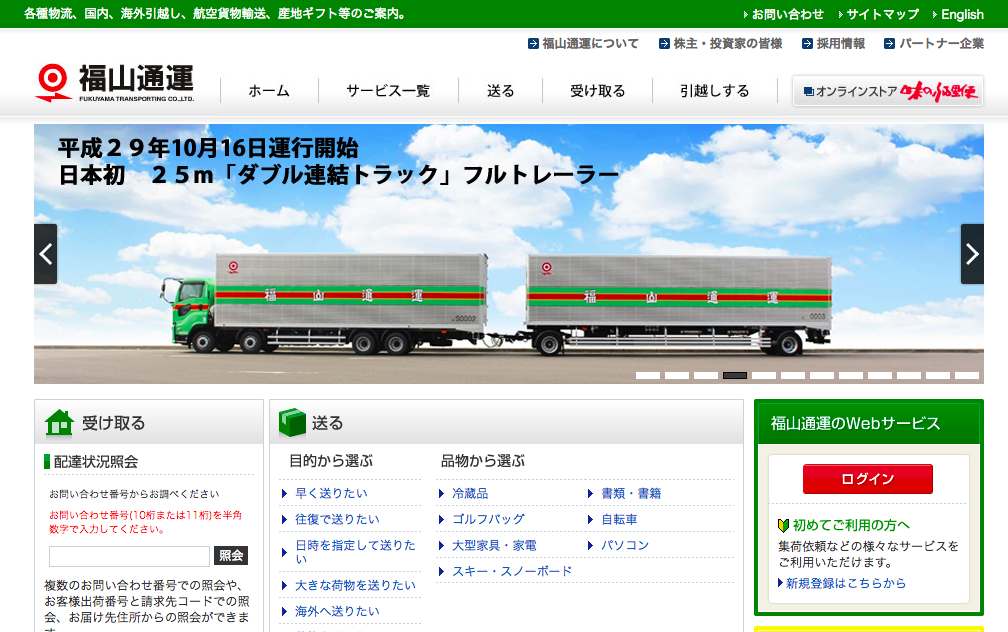The width and height of the screenshot is (1008, 632).
Task: Open 日時を指定して送りたい link
Action: tap(355, 552)
